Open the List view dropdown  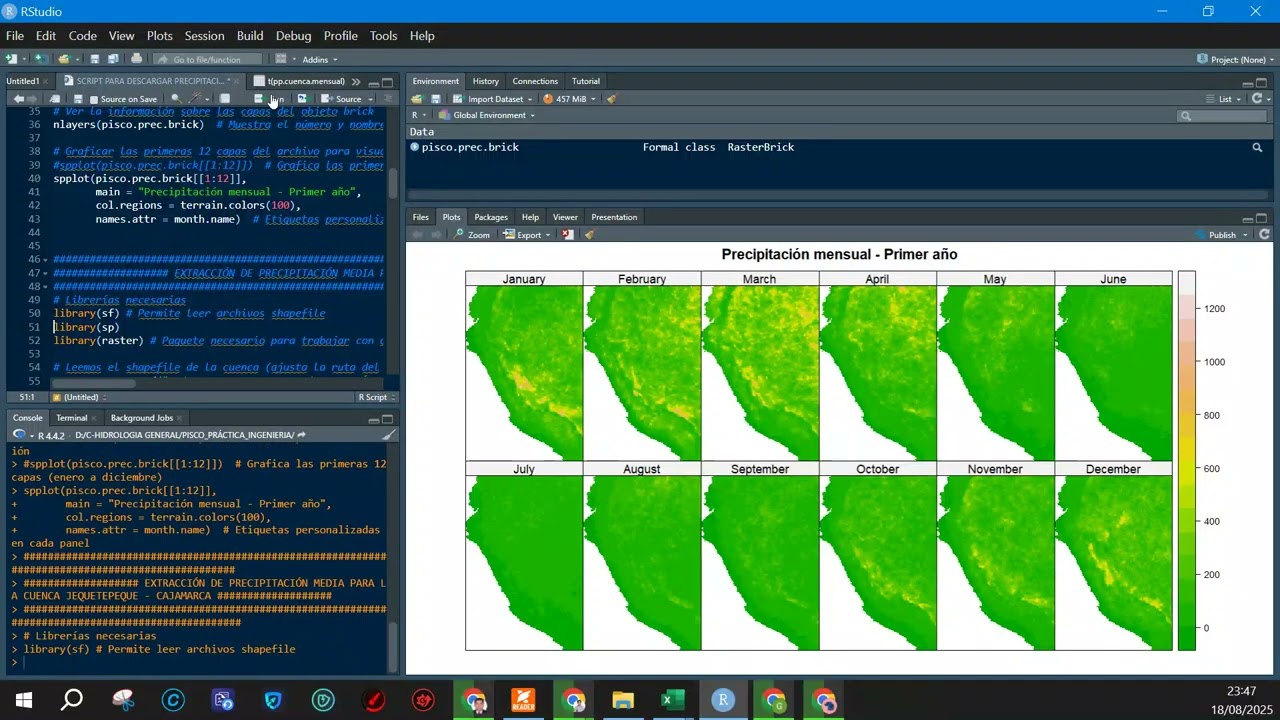pyautogui.click(x=1224, y=99)
